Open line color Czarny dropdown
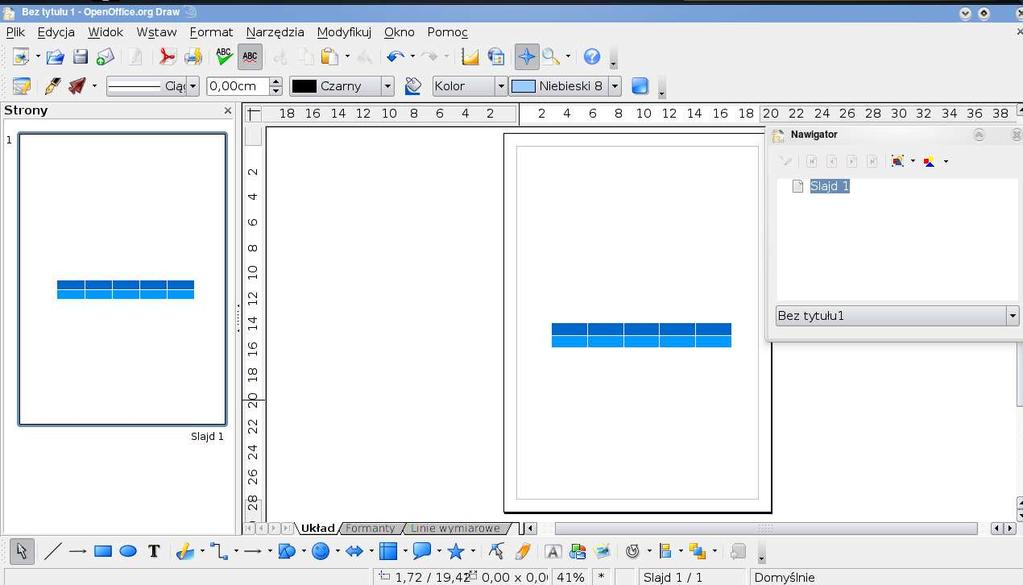 coord(388,86)
